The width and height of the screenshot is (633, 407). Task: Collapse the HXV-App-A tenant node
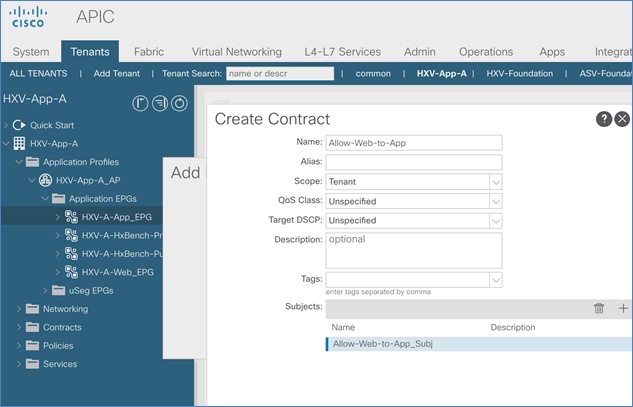click(6, 143)
